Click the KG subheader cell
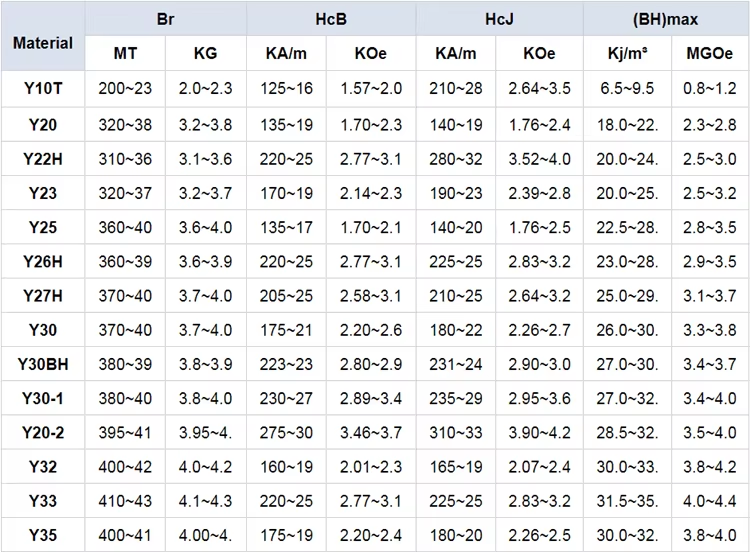Viewport: 750px width, 552px height. (206, 53)
